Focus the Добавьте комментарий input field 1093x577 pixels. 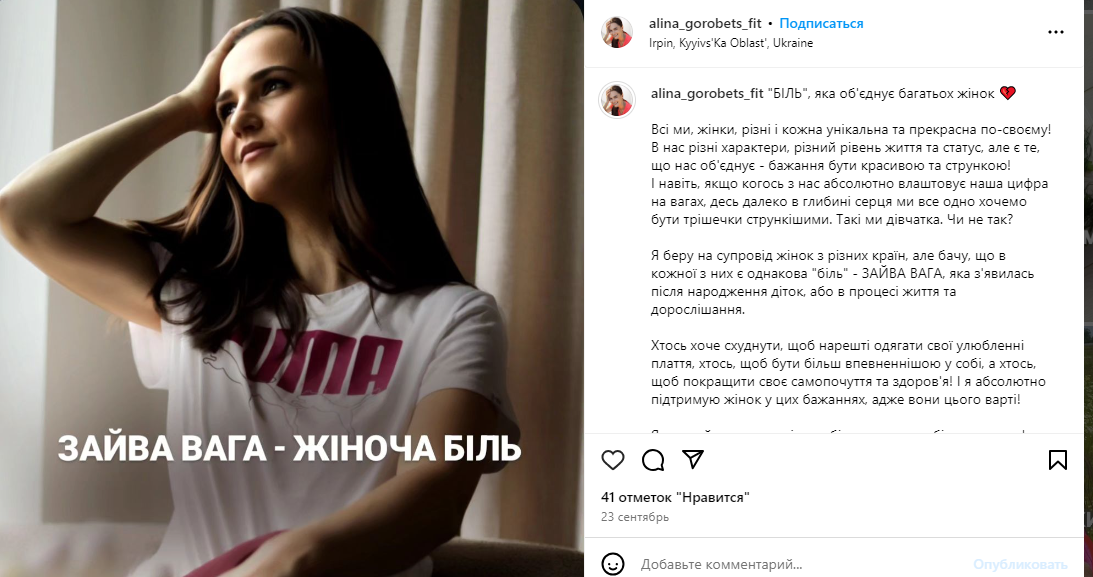click(802, 564)
